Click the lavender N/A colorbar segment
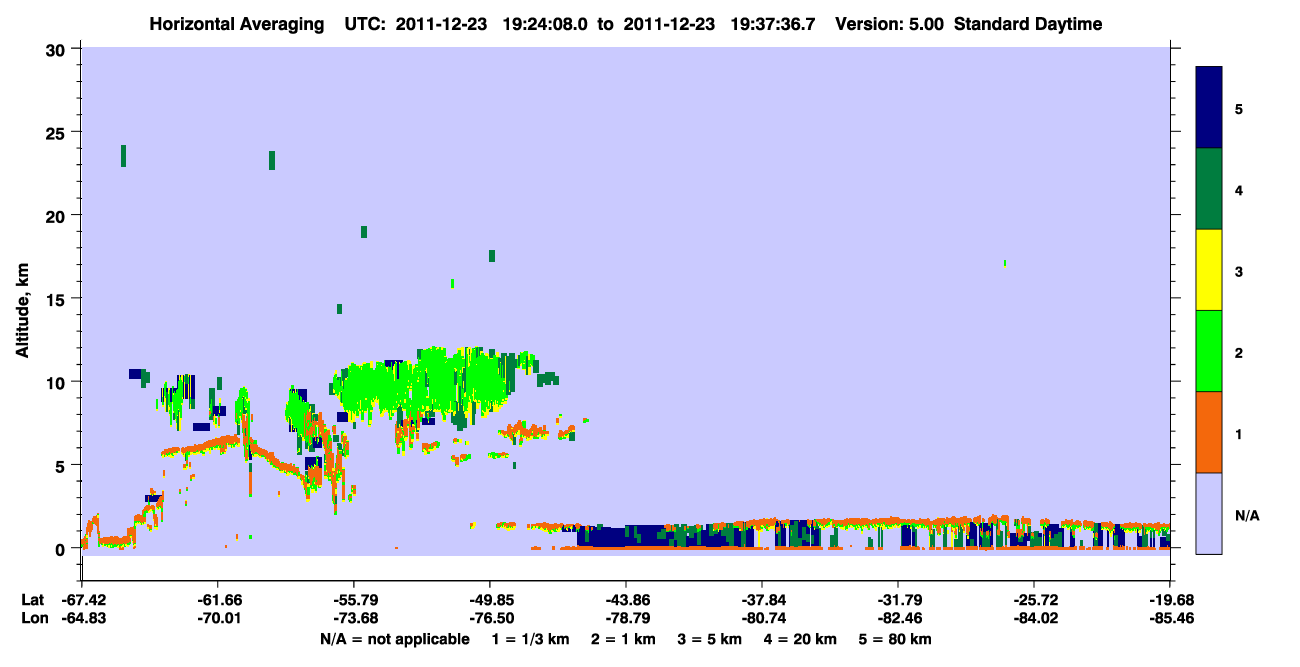Viewport: 1300px width, 667px height. pos(1209,513)
